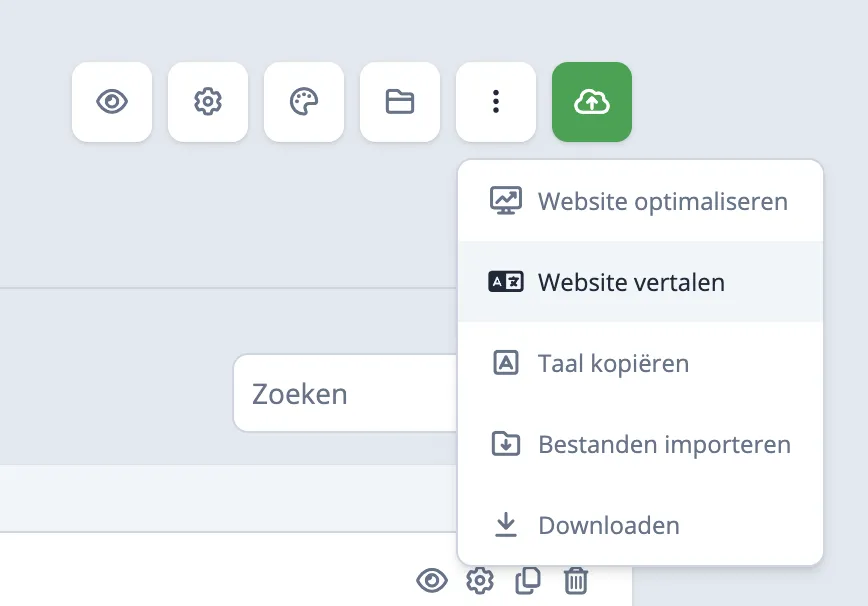Screen dimensions: 868x606
Task: Click the Website vertalen translate icon
Action: [507, 282]
